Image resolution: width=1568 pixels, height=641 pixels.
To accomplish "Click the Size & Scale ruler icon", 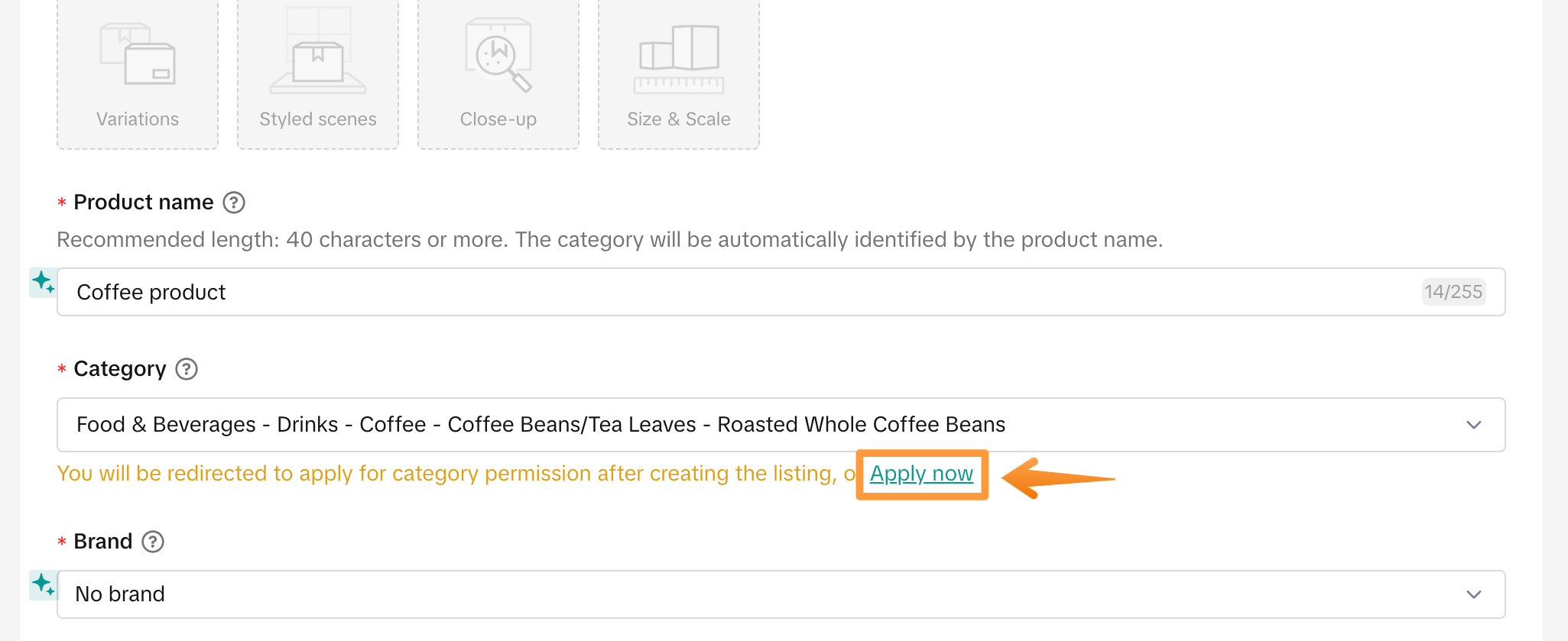I will [679, 59].
